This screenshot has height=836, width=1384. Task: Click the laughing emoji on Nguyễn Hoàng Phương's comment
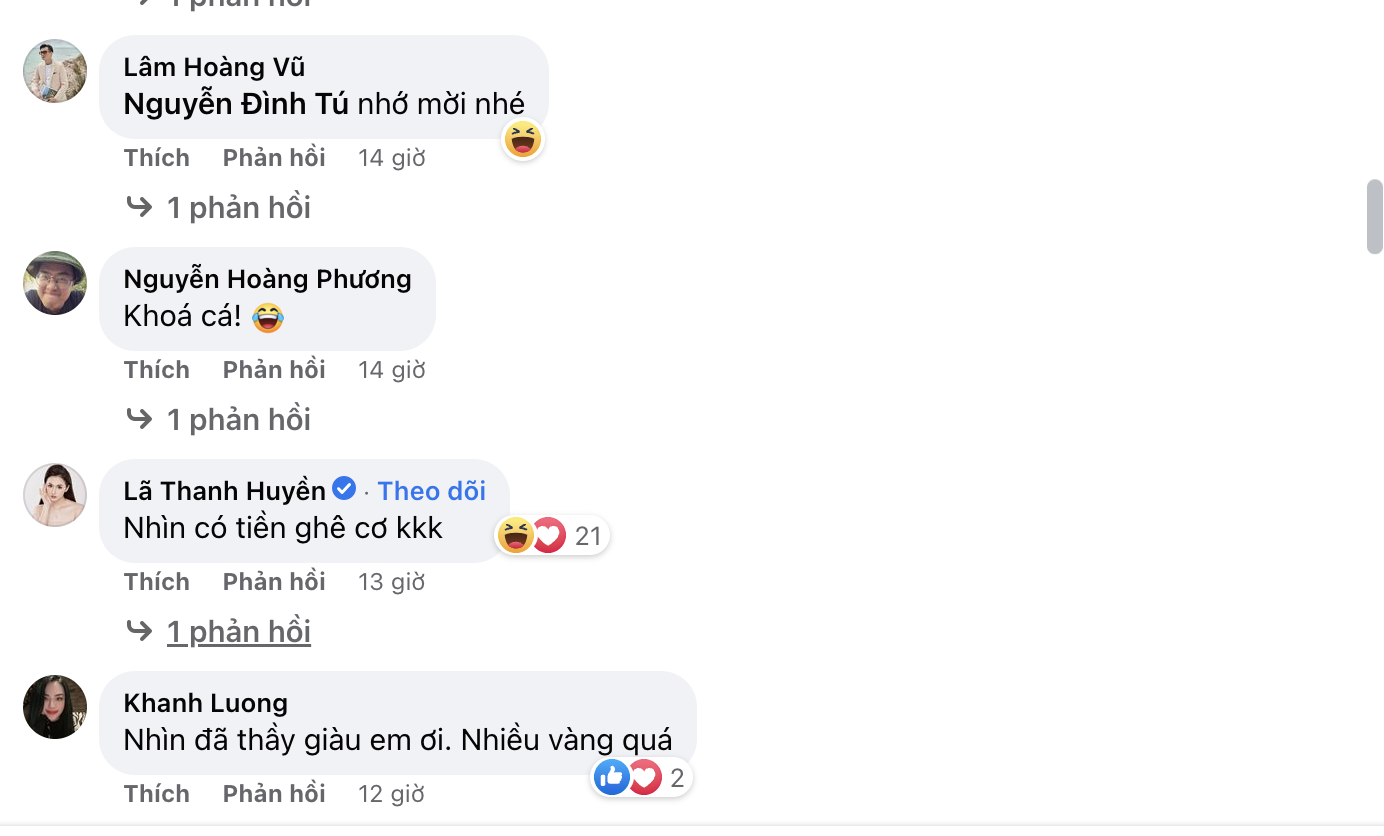[x=268, y=316]
